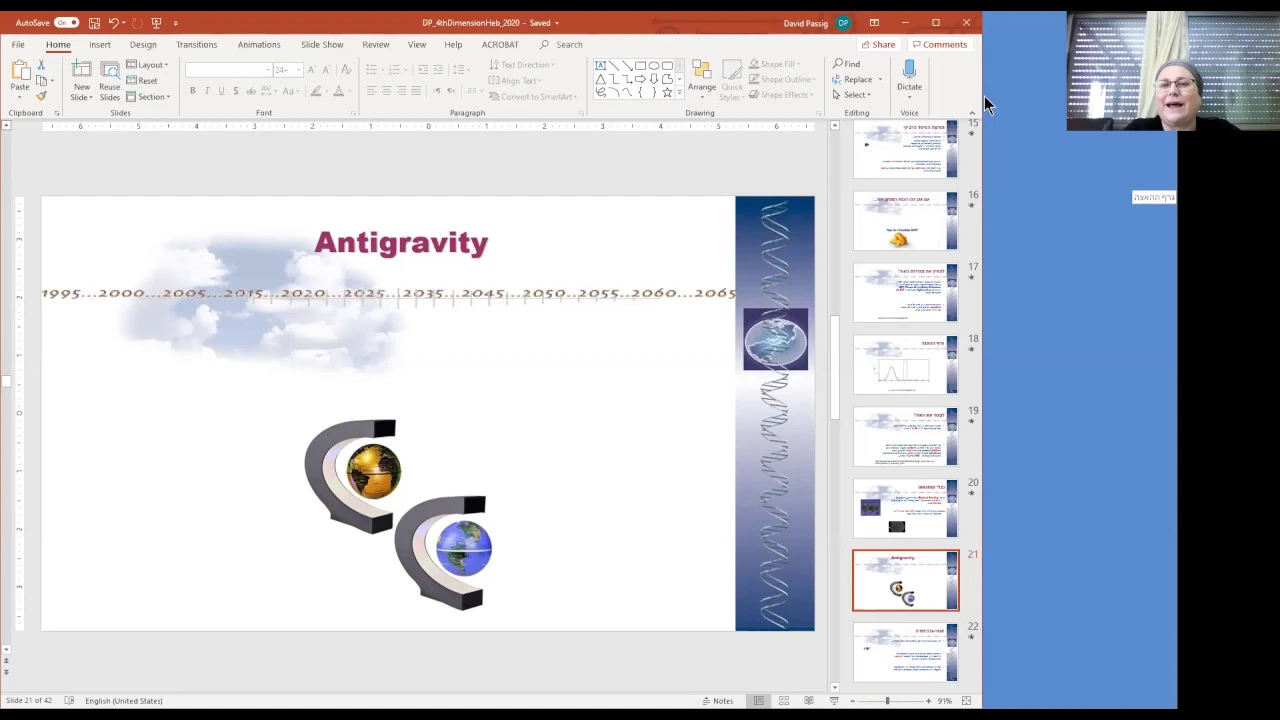Open the Text Direction dropdown
Viewport: 1280px width, 720px height.
(x=522, y=64)
